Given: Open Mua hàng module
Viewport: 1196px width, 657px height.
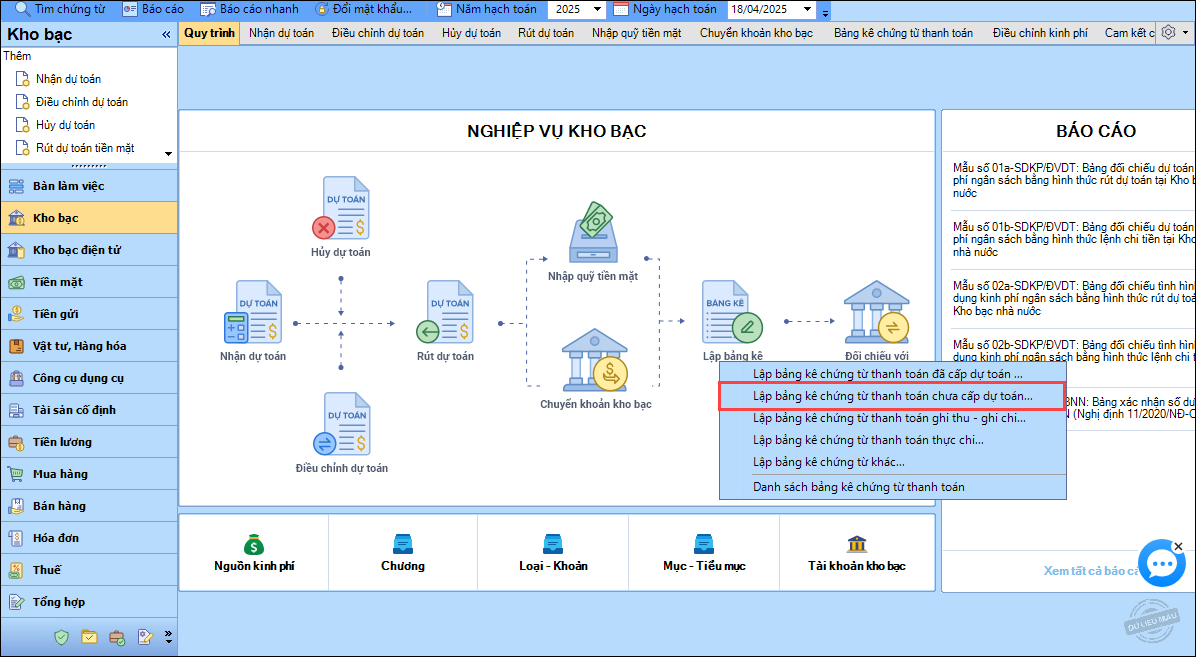Looking at the screenshot, I should click(x=88, y=474).
